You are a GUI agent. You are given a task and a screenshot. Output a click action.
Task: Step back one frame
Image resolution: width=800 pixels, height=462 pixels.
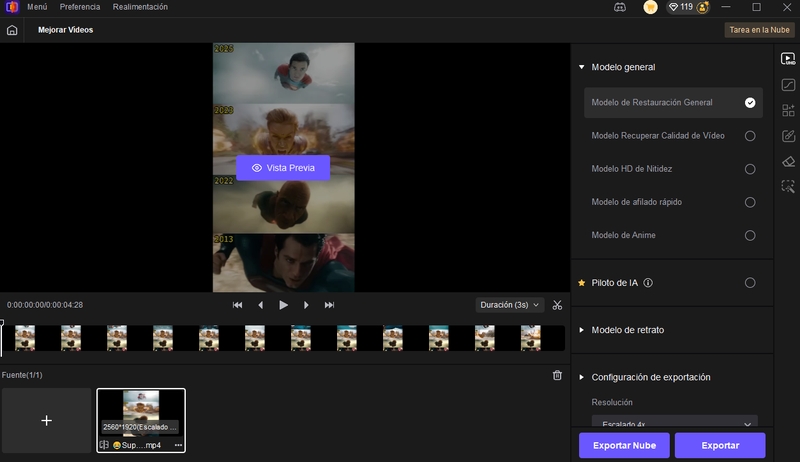[261, 305]
